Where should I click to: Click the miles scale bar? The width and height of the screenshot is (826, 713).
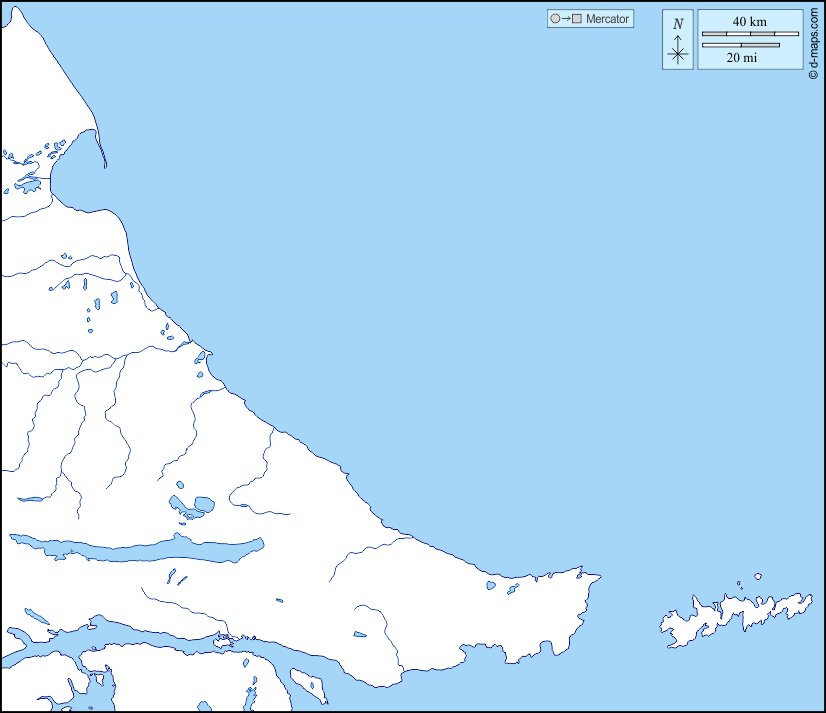pyautogui.click(x=741, y=45)
